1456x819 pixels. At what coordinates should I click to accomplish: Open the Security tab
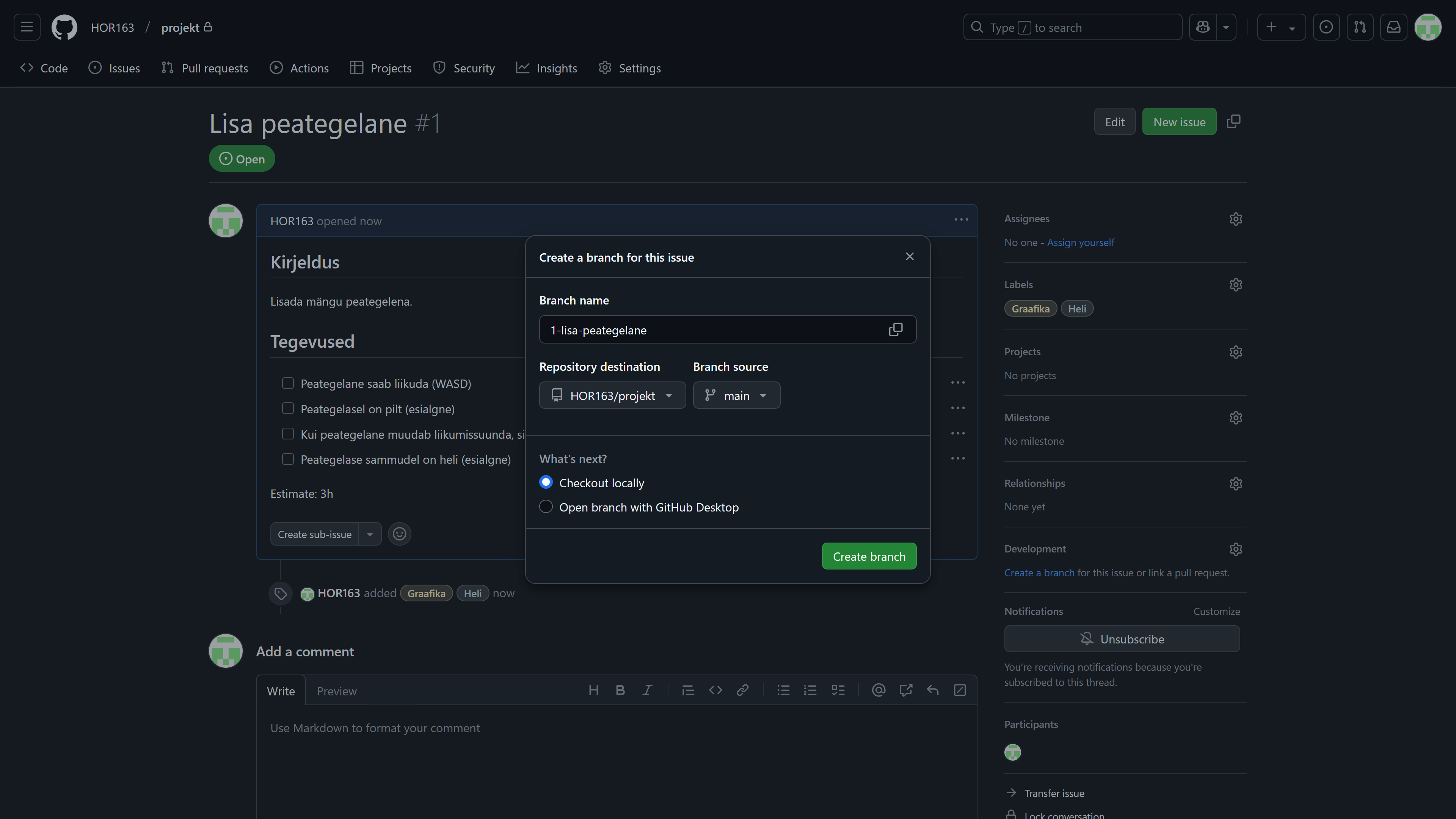coord(464,68)
